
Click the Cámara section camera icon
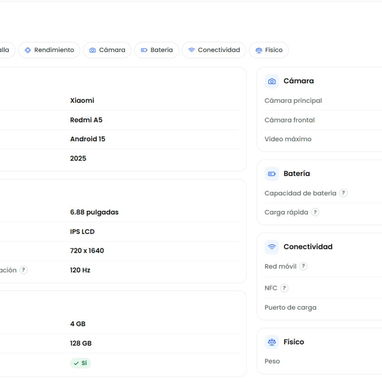coord(272,81)
